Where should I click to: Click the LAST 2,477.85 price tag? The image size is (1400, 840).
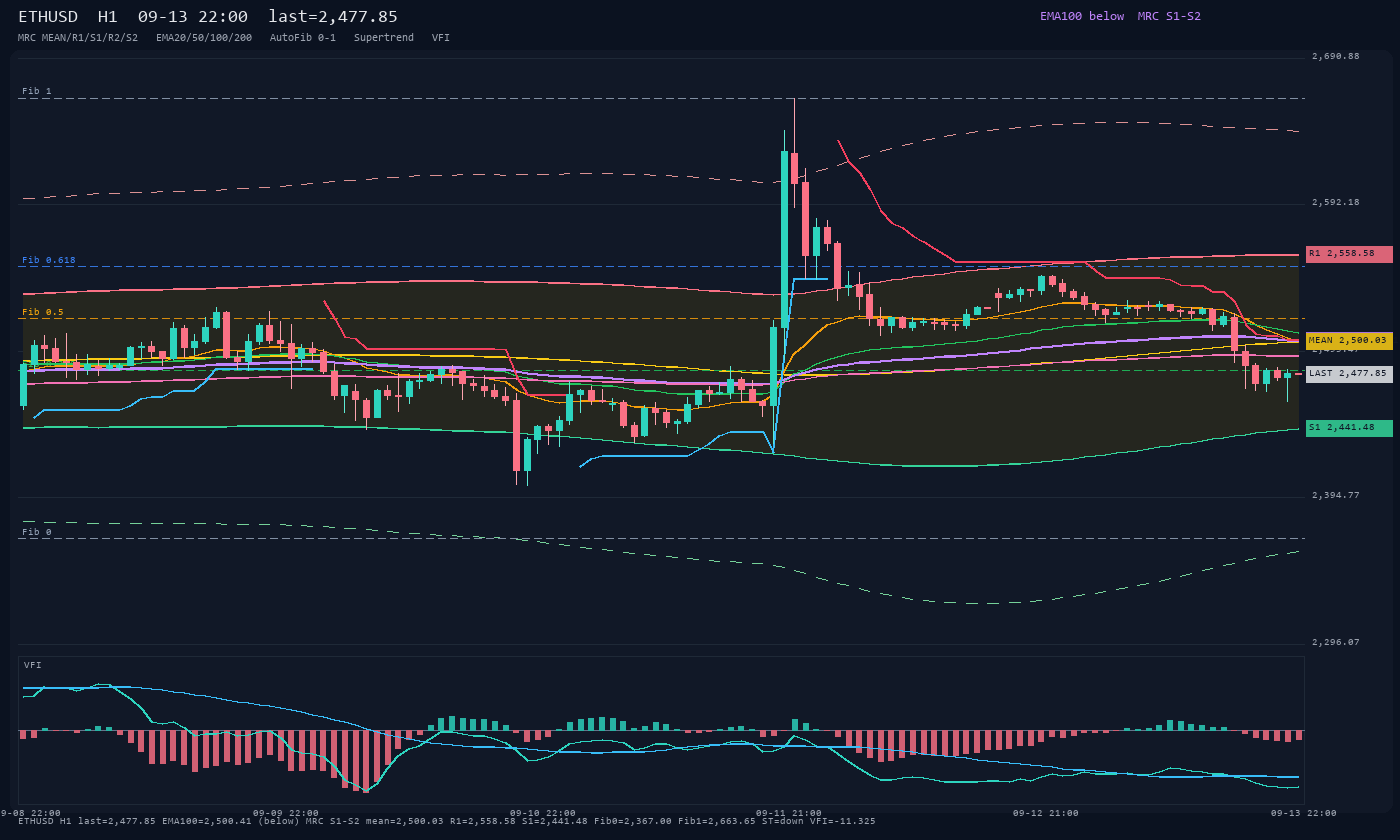1349,374
